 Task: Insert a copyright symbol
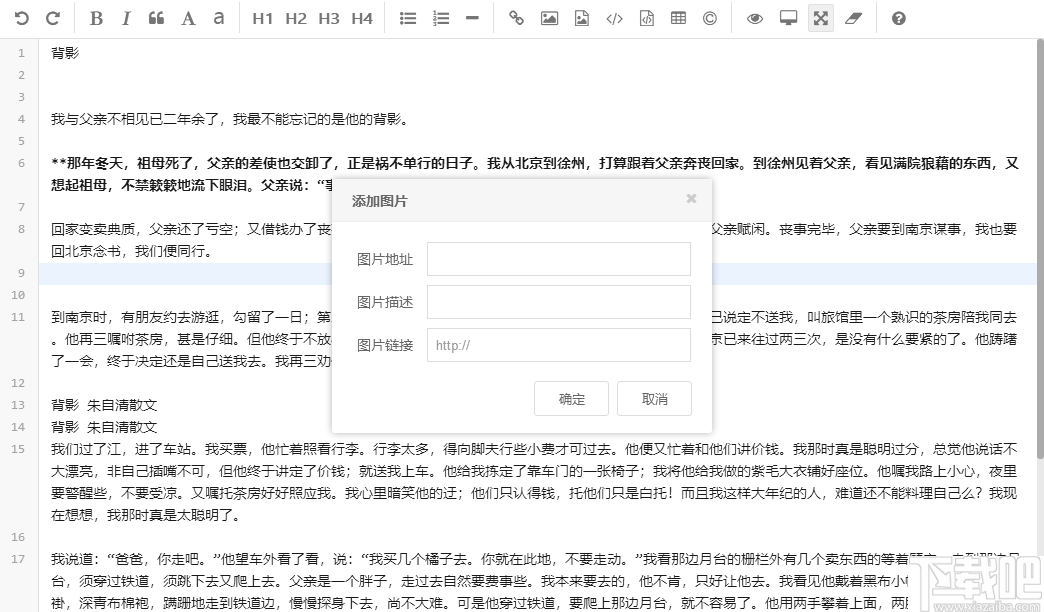click(709, 17)
